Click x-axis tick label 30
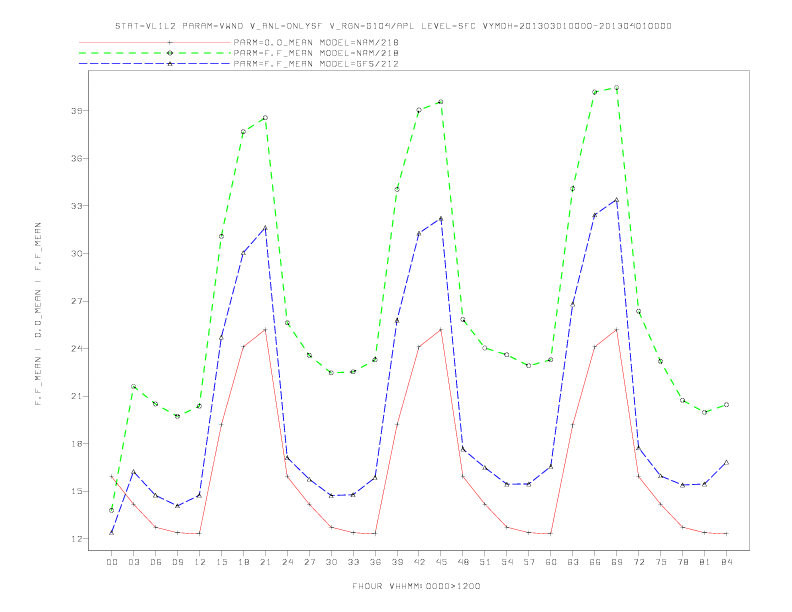This screenshot has width=792, height=612. point(331,562)
